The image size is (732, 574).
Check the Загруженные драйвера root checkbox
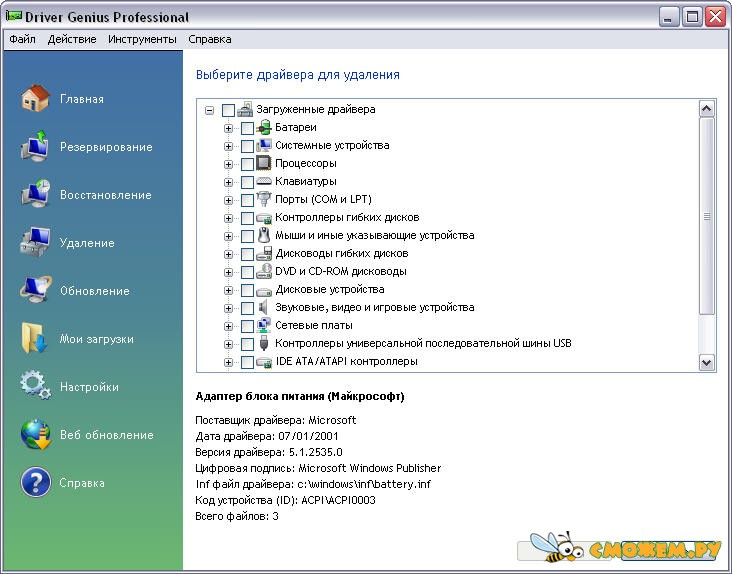228,110
